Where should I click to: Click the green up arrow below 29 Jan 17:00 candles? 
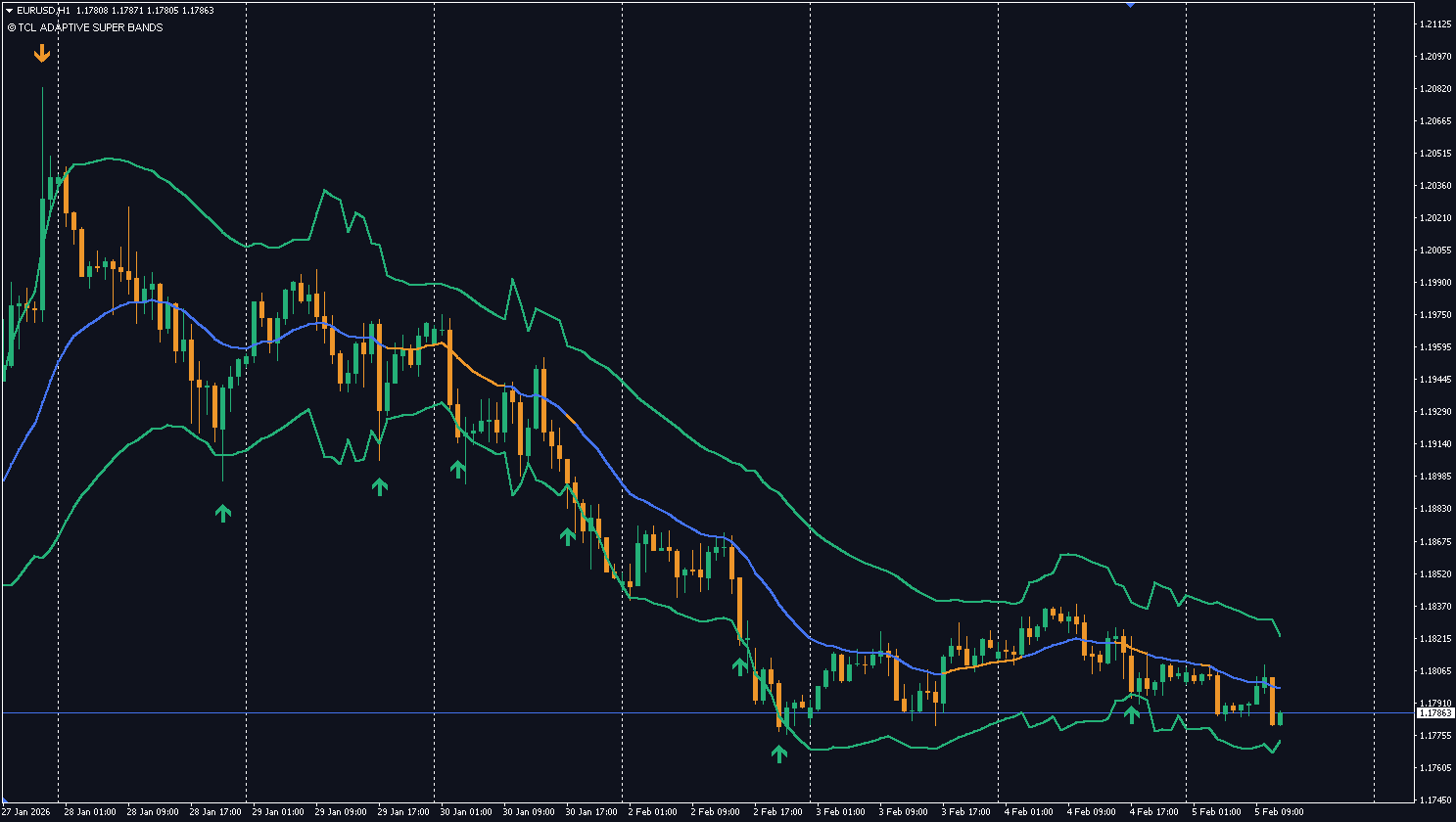[x=380, y=485]
